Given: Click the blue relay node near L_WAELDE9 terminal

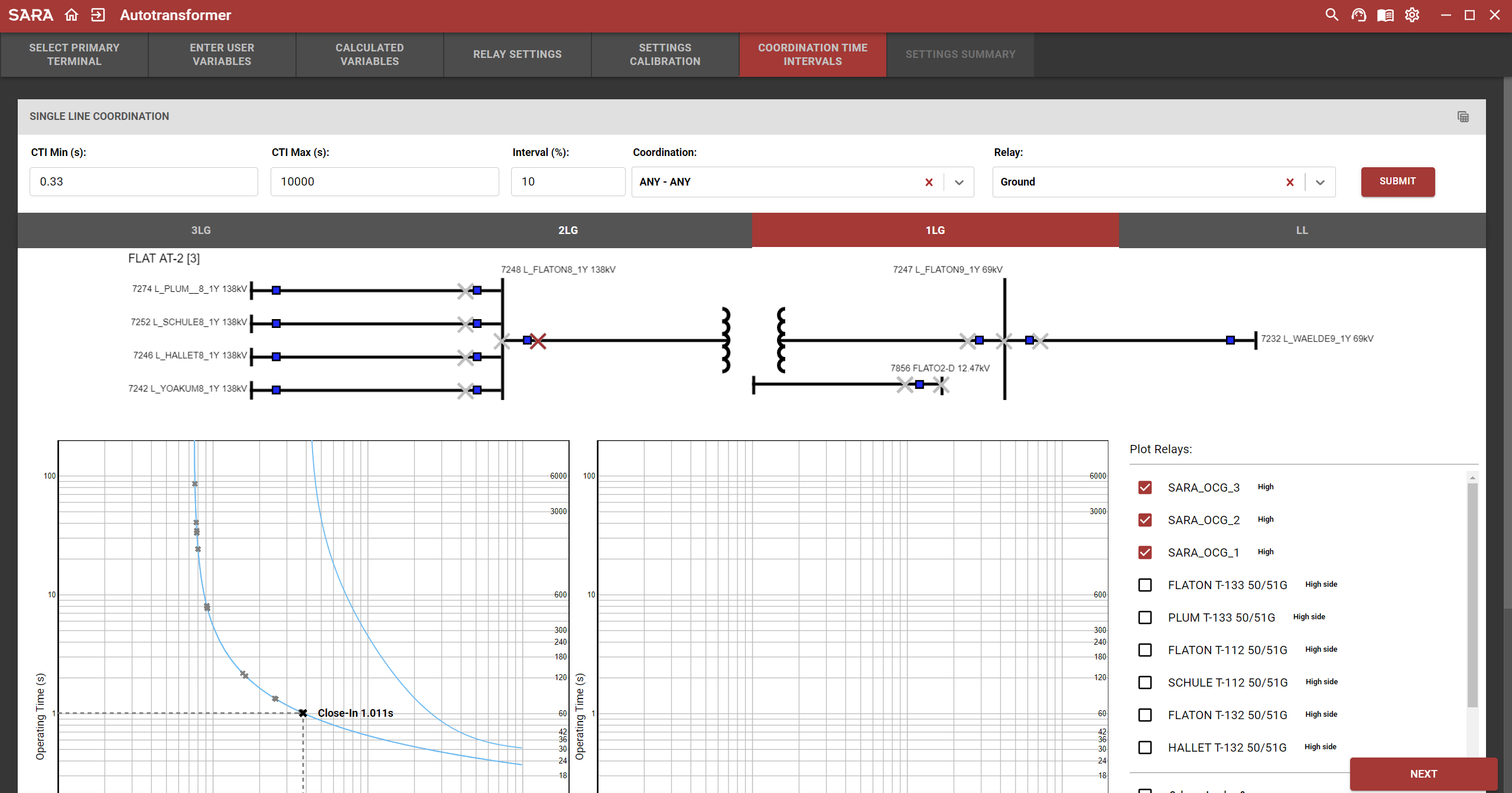Looking at the screenshot, I should pos(1230,340).
